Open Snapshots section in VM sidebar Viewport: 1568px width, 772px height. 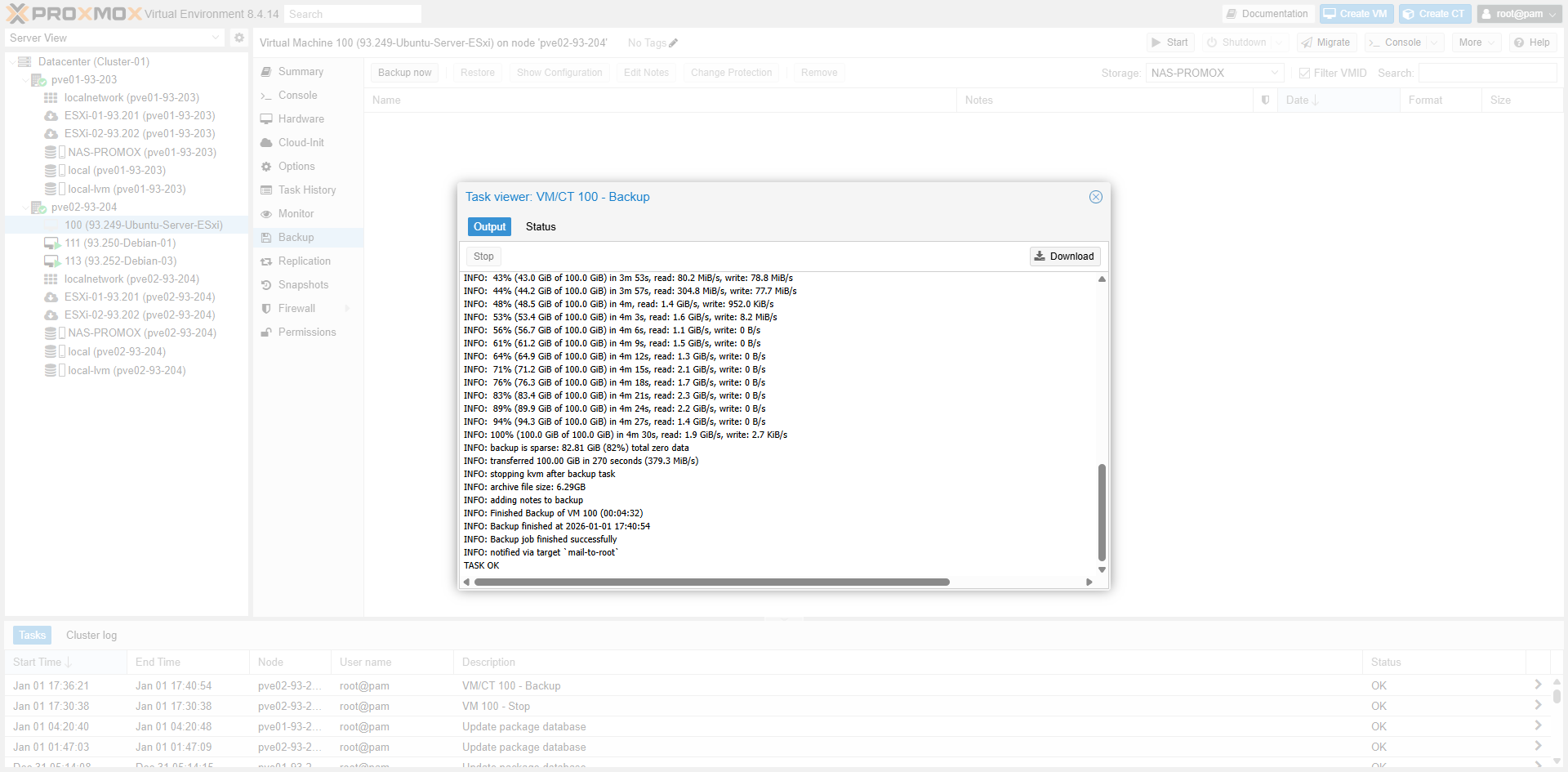tap(303, 285)
